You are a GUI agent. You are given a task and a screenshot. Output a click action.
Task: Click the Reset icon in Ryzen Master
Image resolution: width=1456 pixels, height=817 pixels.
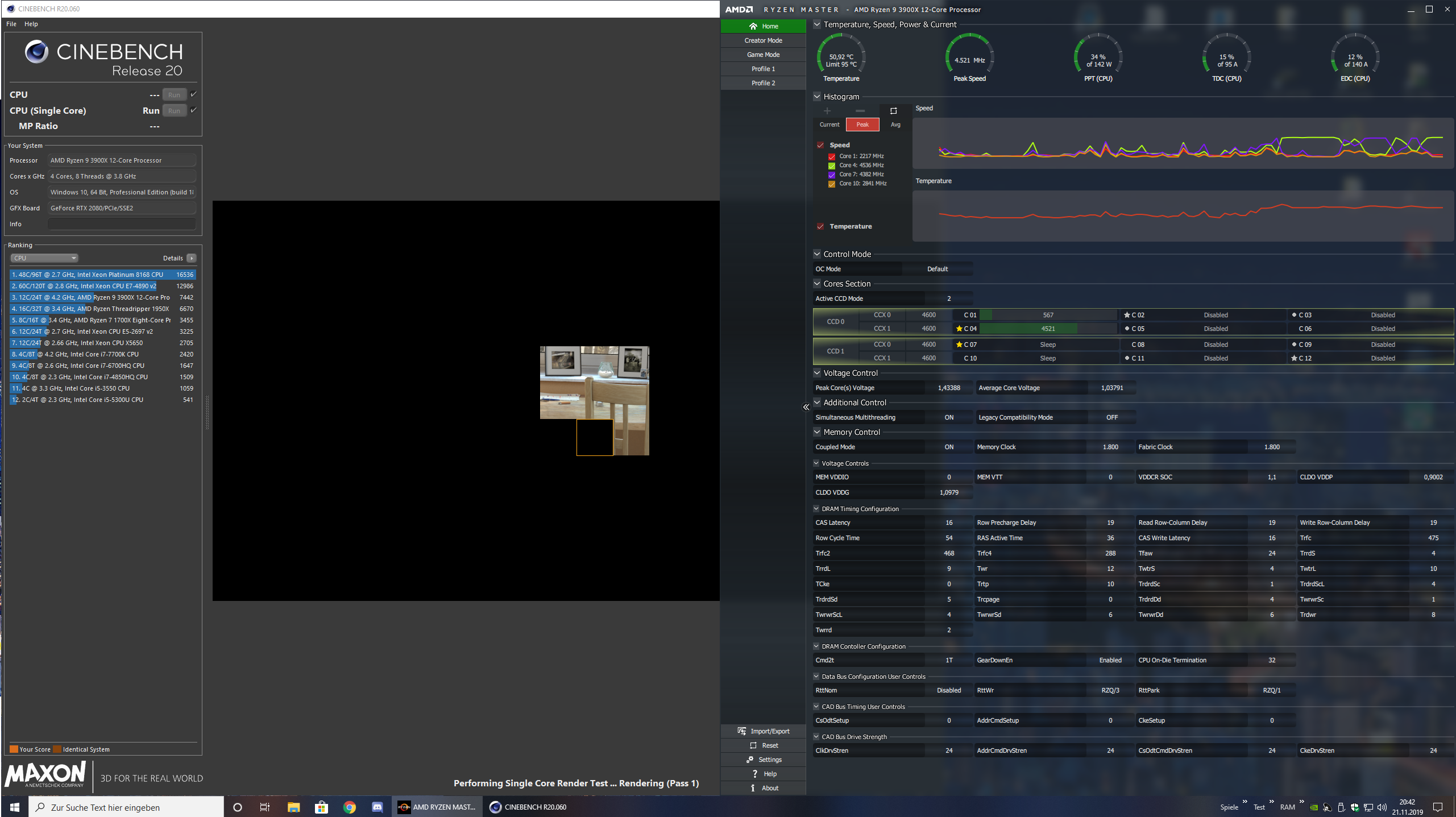[x=753, y=745]
